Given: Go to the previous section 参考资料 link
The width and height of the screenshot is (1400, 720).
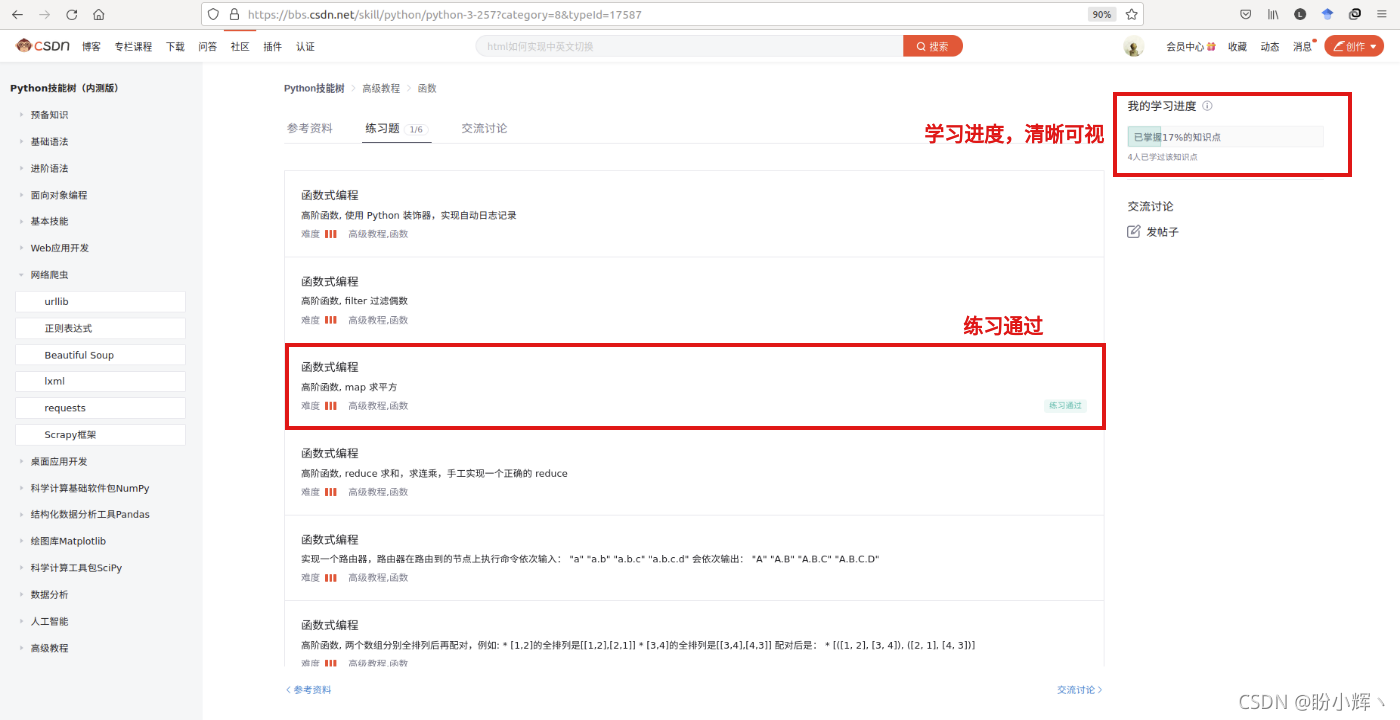Looking at the screenshot, I should tap(308, 690).
